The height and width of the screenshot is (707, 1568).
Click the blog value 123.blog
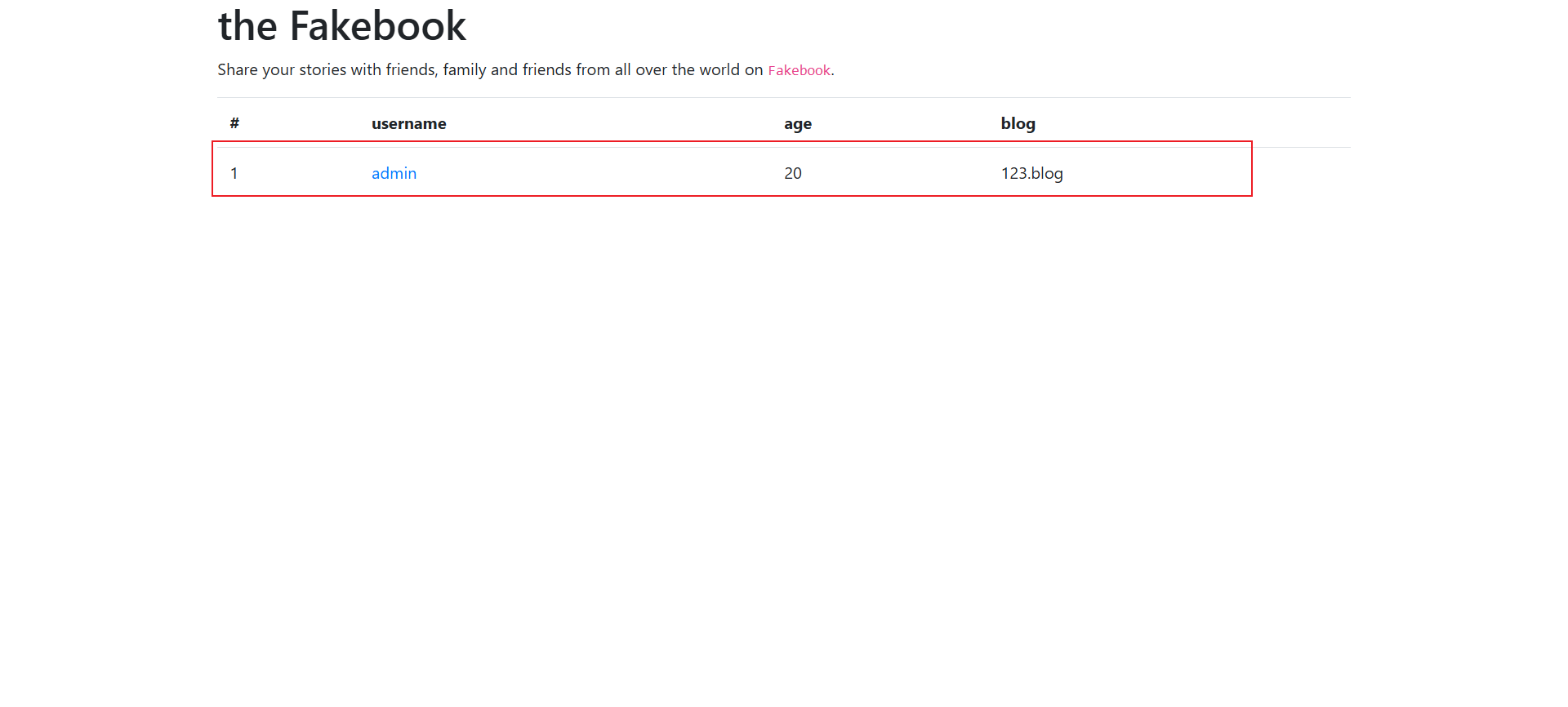(x=1031, y=173)
